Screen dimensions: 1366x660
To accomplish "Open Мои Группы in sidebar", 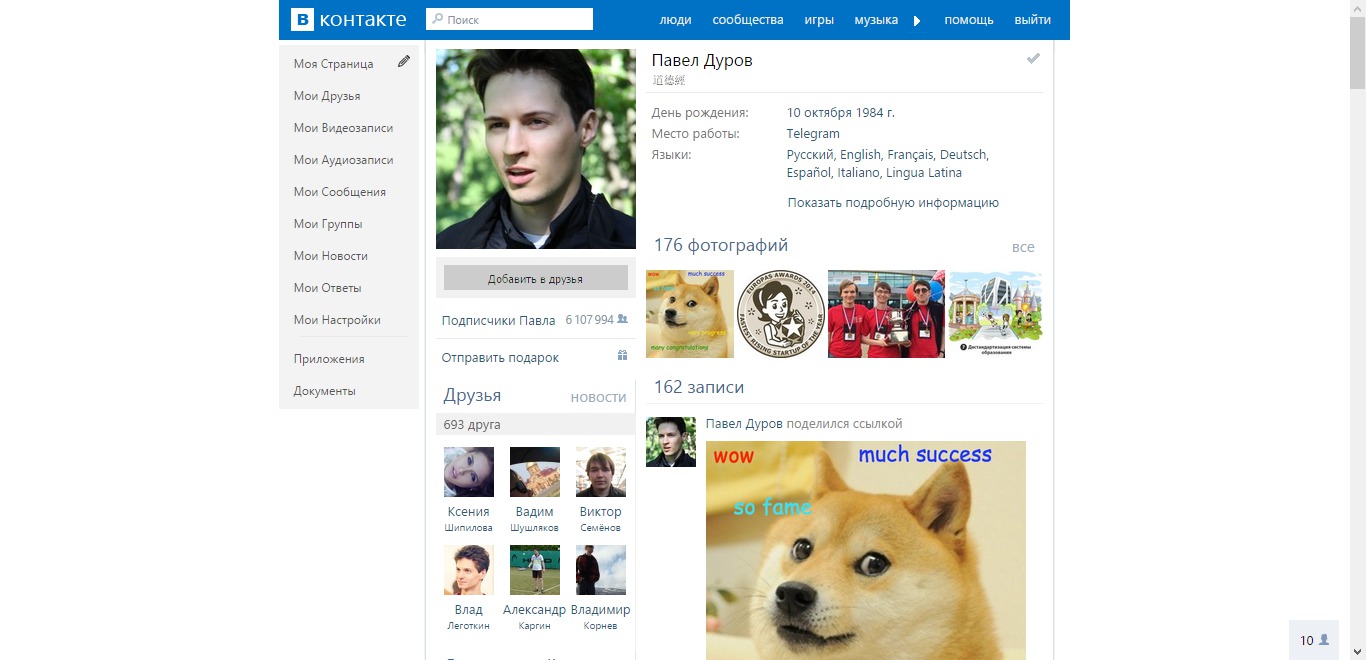I will 328,224.
